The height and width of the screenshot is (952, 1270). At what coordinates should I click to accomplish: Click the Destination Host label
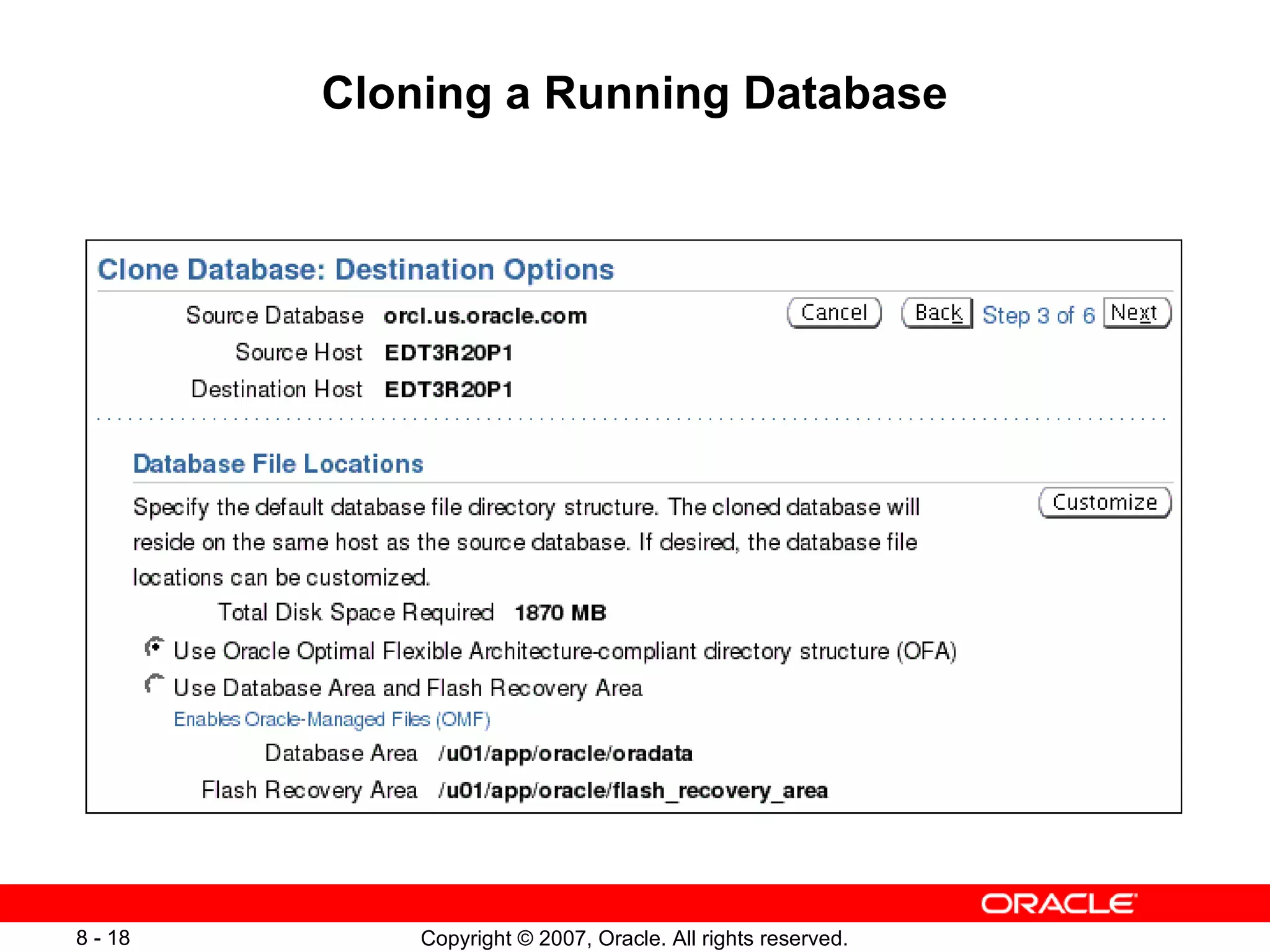(277, 389)
